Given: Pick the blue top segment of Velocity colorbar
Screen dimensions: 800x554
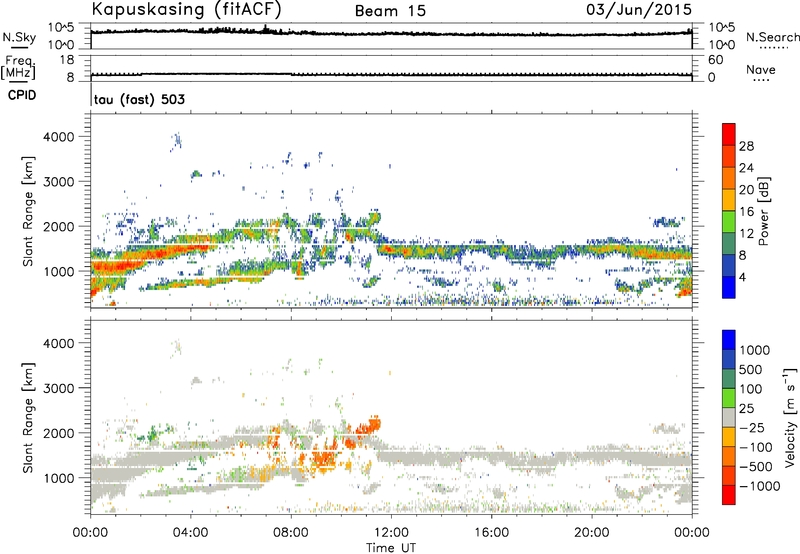Looking at the screenshot, I should coord(729,340).
